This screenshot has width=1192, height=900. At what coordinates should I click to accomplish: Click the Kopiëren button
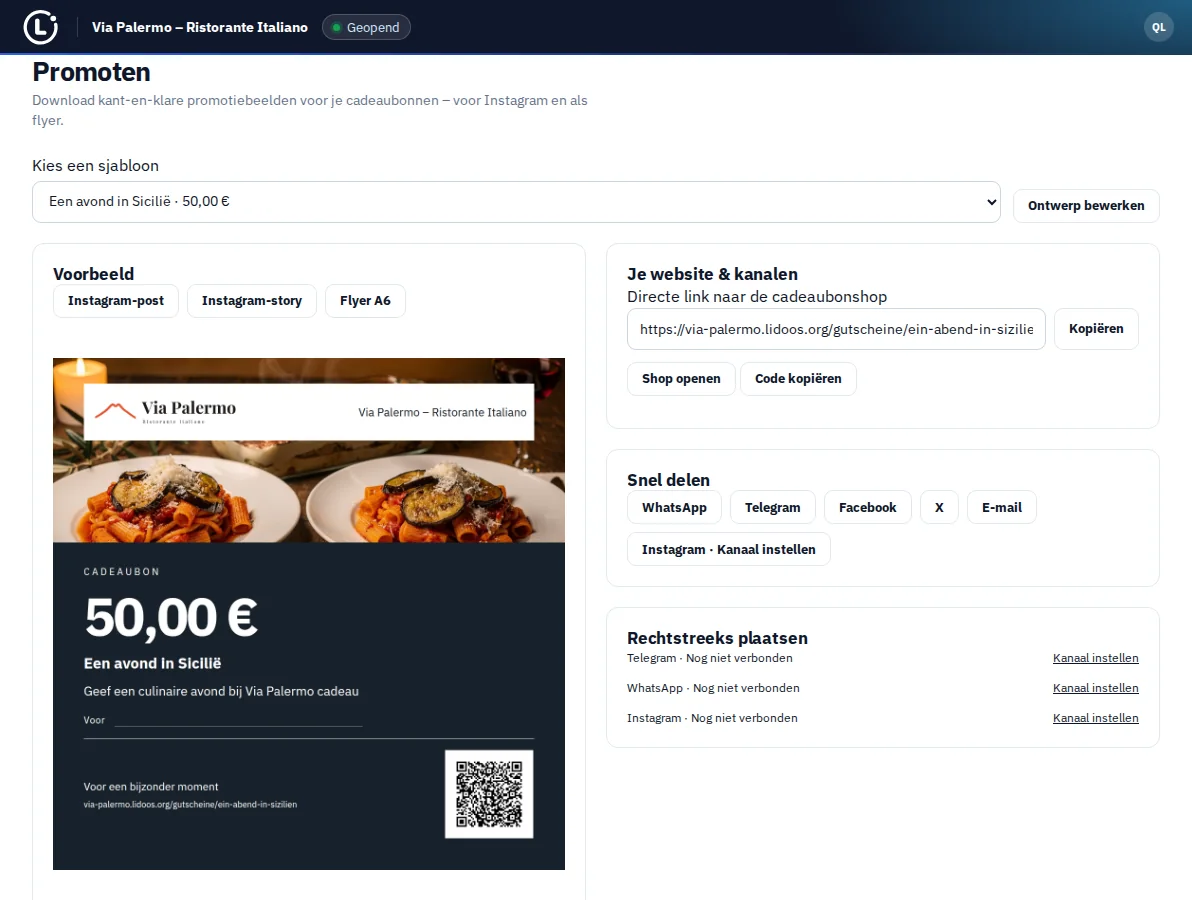1095,329
